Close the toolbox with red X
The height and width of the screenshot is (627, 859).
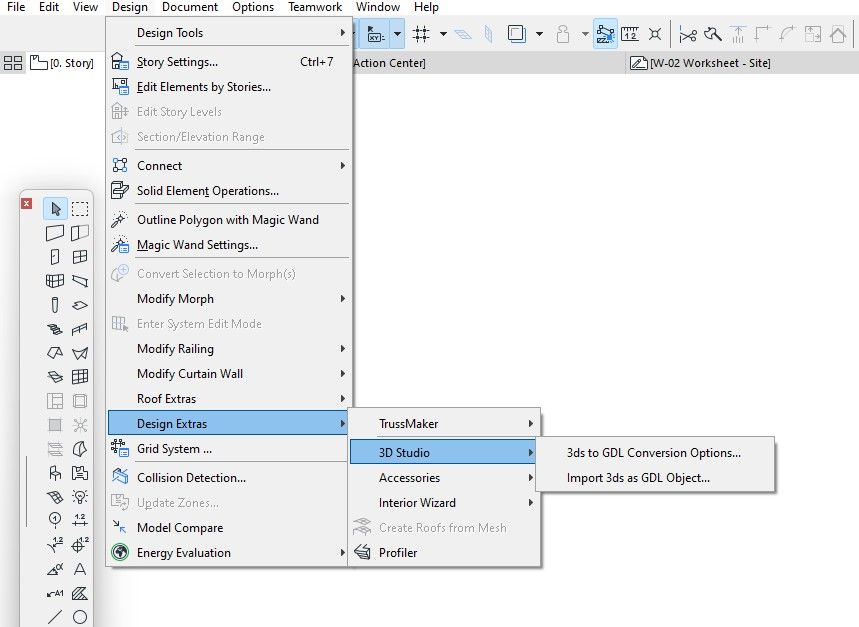(26, 203)
